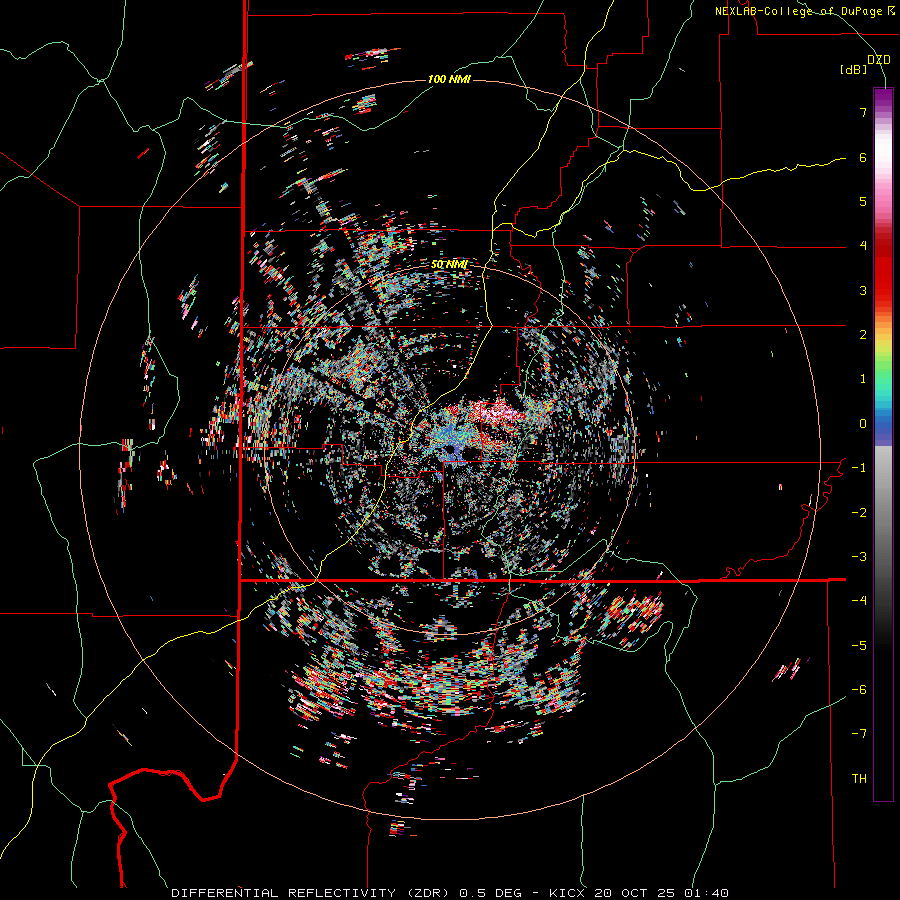
Task: Click the 100 NMI range ring label
Action: (x=449, y=79)
